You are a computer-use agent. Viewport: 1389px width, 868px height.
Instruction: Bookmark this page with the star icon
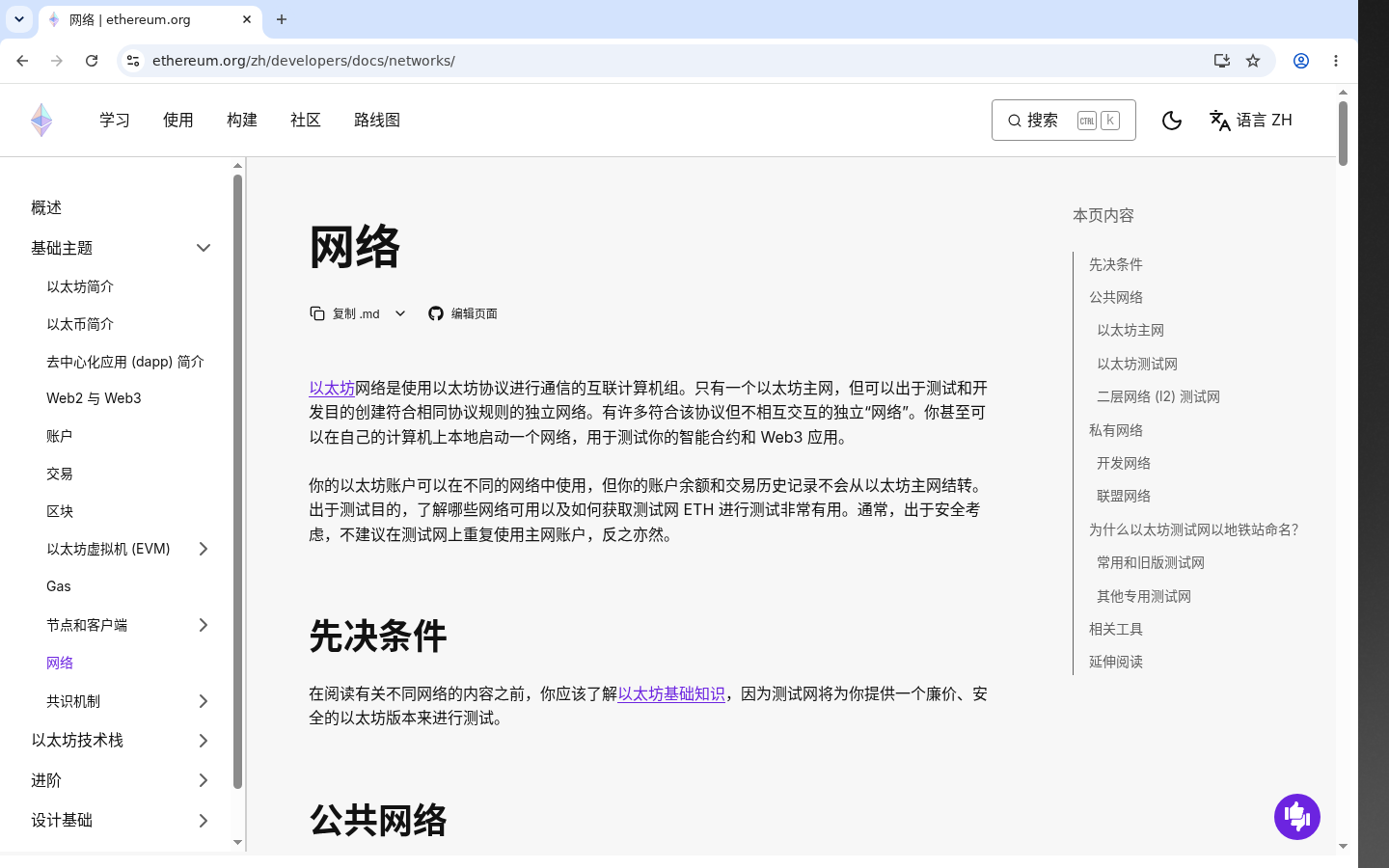[1253, 61]
